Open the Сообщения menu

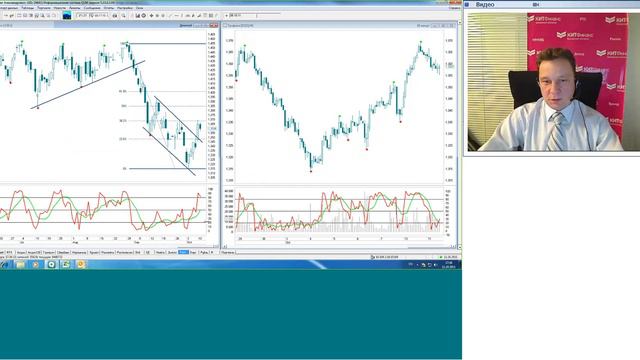(x=92, y=8)
